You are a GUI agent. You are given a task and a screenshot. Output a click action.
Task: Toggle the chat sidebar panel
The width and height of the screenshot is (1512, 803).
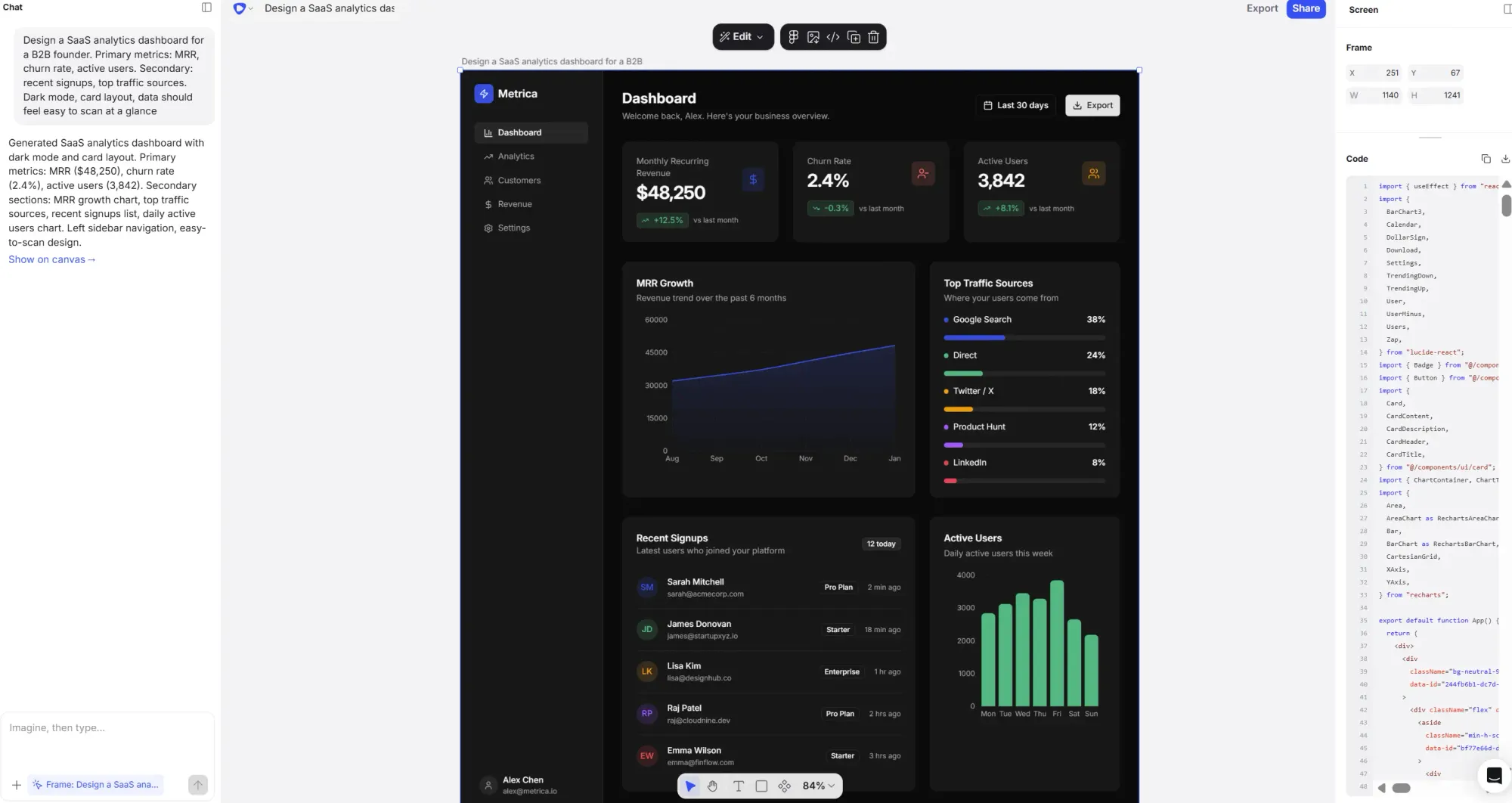tap(206, 8)
